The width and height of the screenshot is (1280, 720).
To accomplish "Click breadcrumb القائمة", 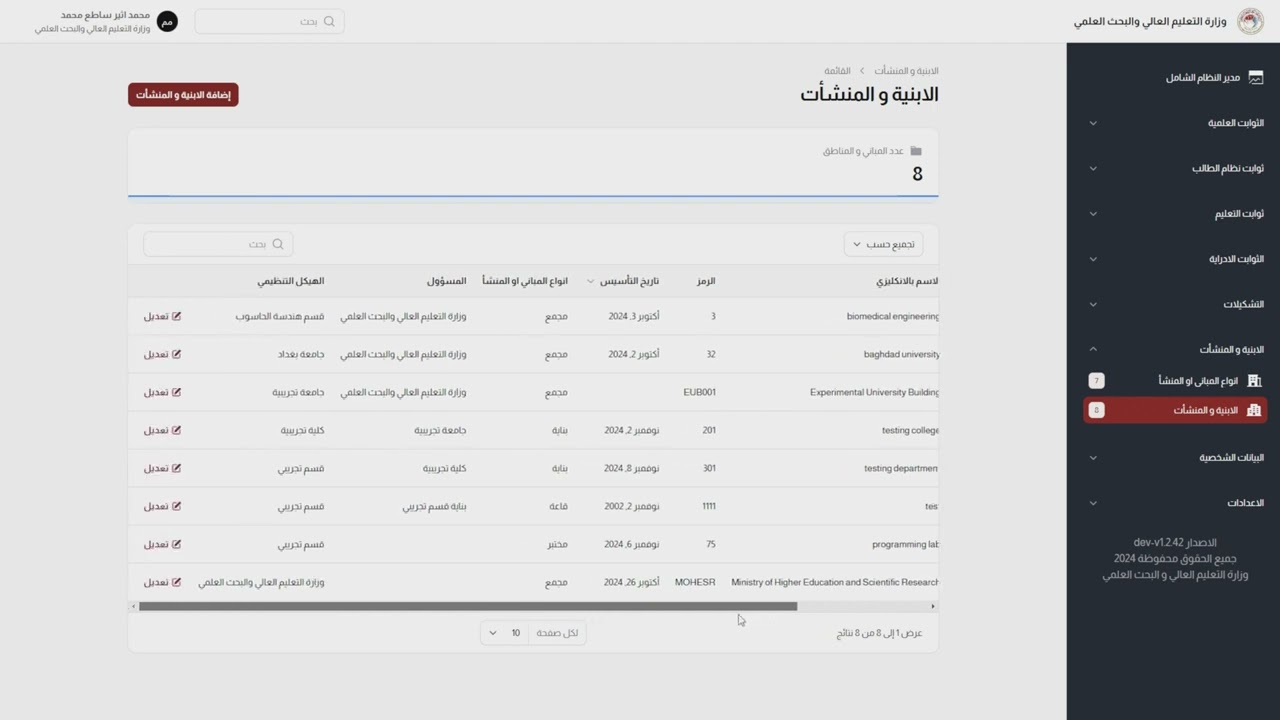I will (x=837, y=71).
